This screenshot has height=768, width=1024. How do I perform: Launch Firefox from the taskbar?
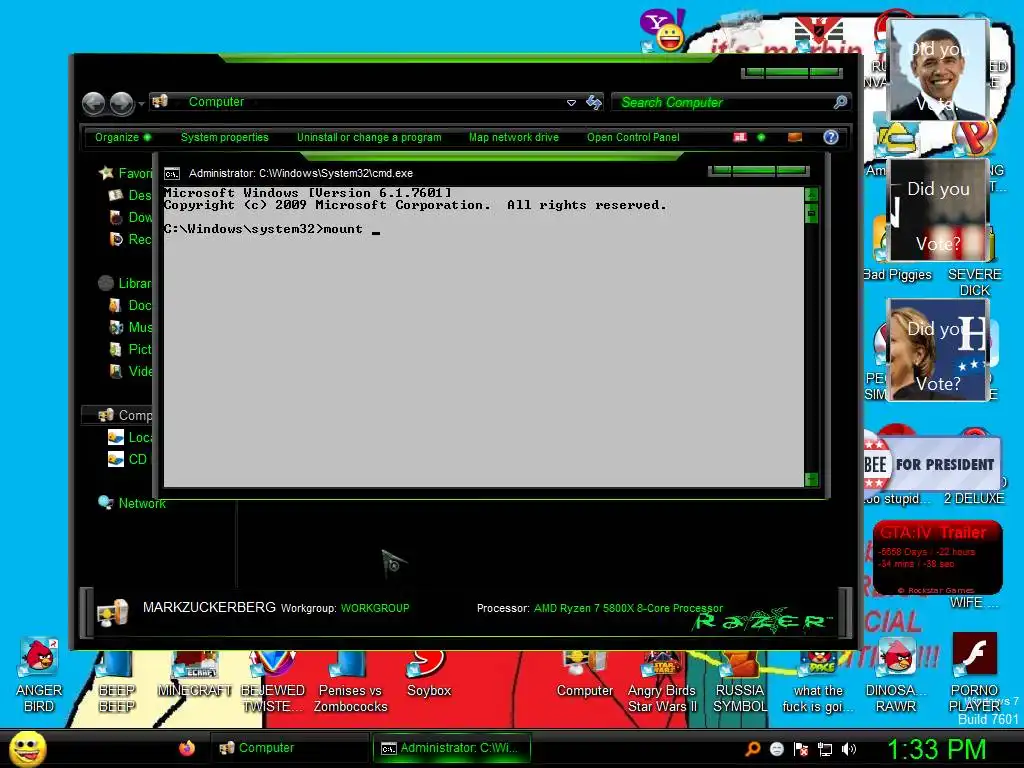point(187,748)
